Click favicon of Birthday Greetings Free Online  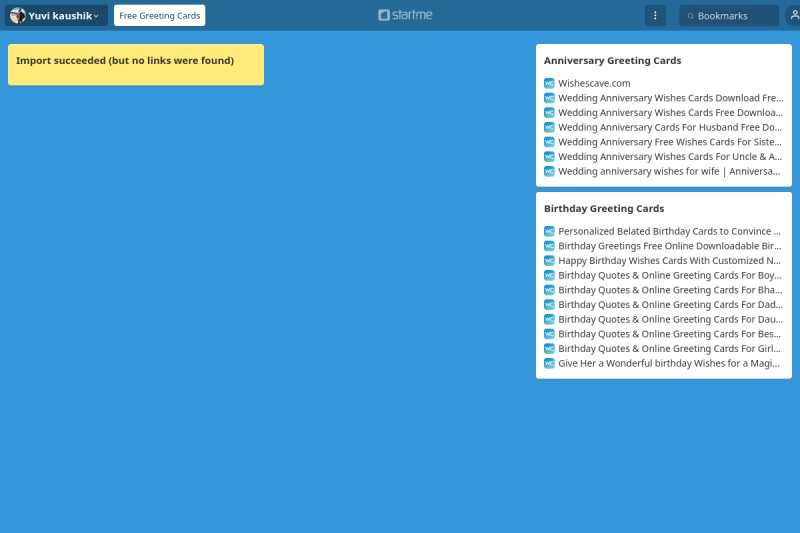(549, 246)
